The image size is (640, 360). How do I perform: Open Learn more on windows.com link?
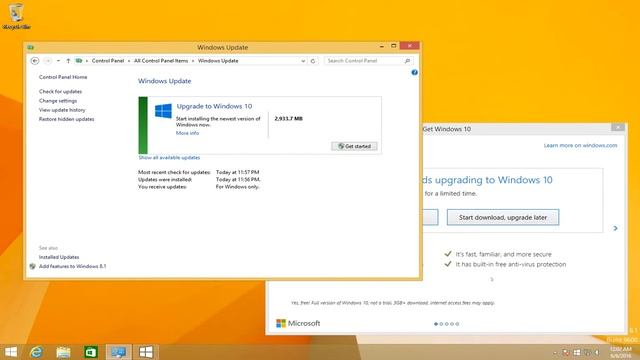[x=580, y=145]
